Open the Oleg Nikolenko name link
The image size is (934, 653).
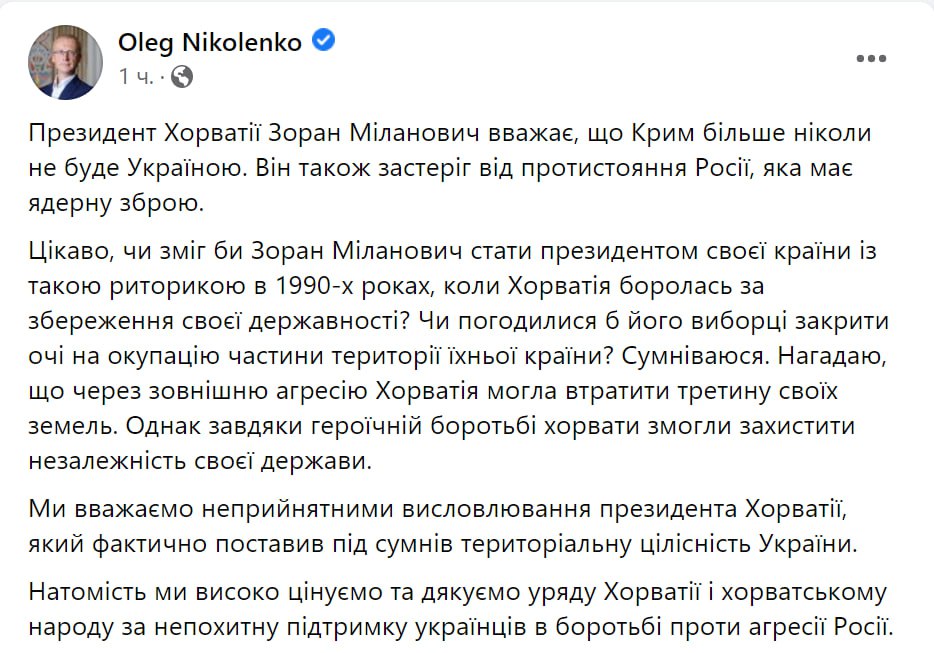[210, 42]
